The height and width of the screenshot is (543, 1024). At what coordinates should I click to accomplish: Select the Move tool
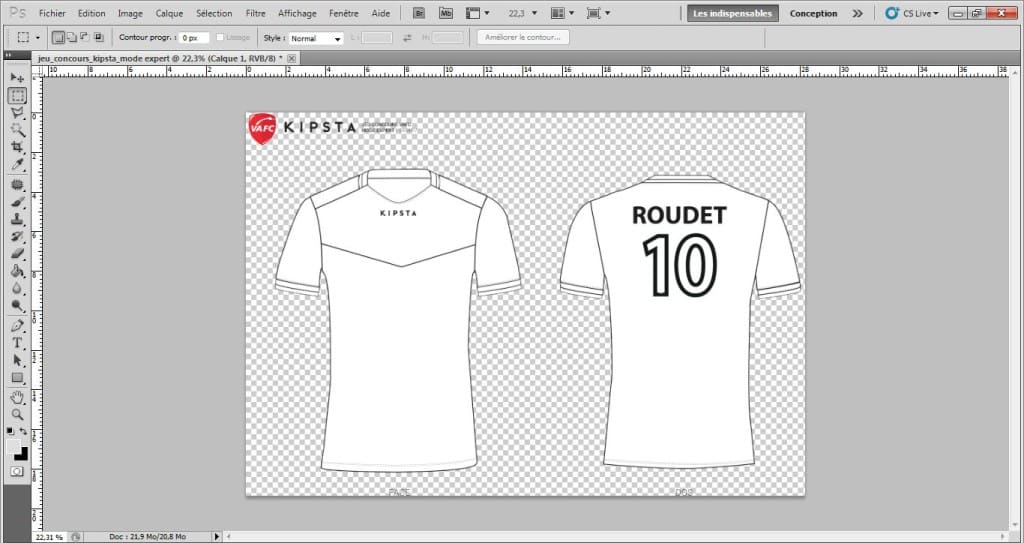(x=17, y=78)
